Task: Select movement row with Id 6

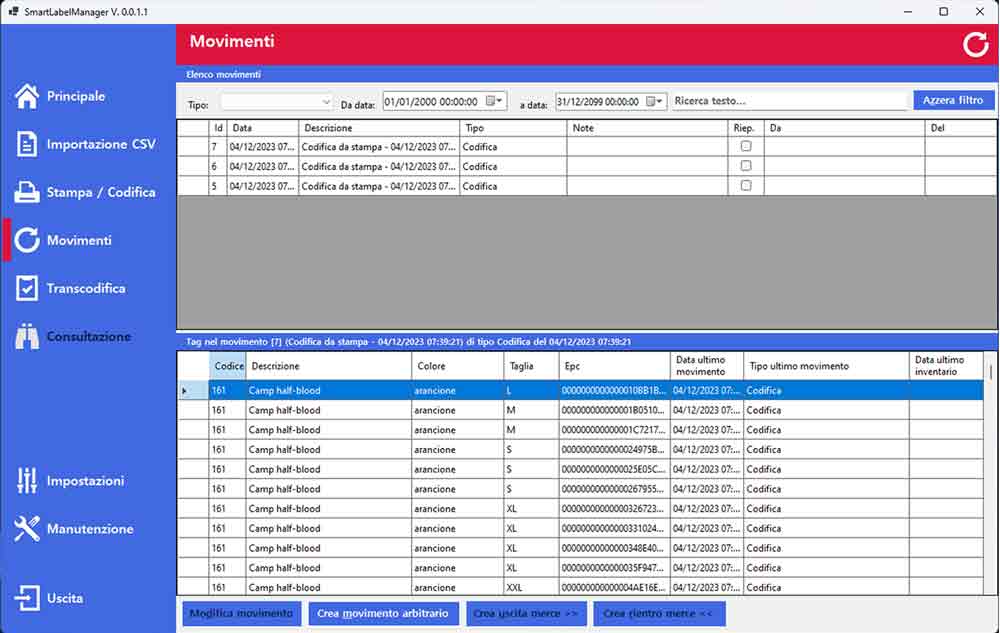Action: 587,166
